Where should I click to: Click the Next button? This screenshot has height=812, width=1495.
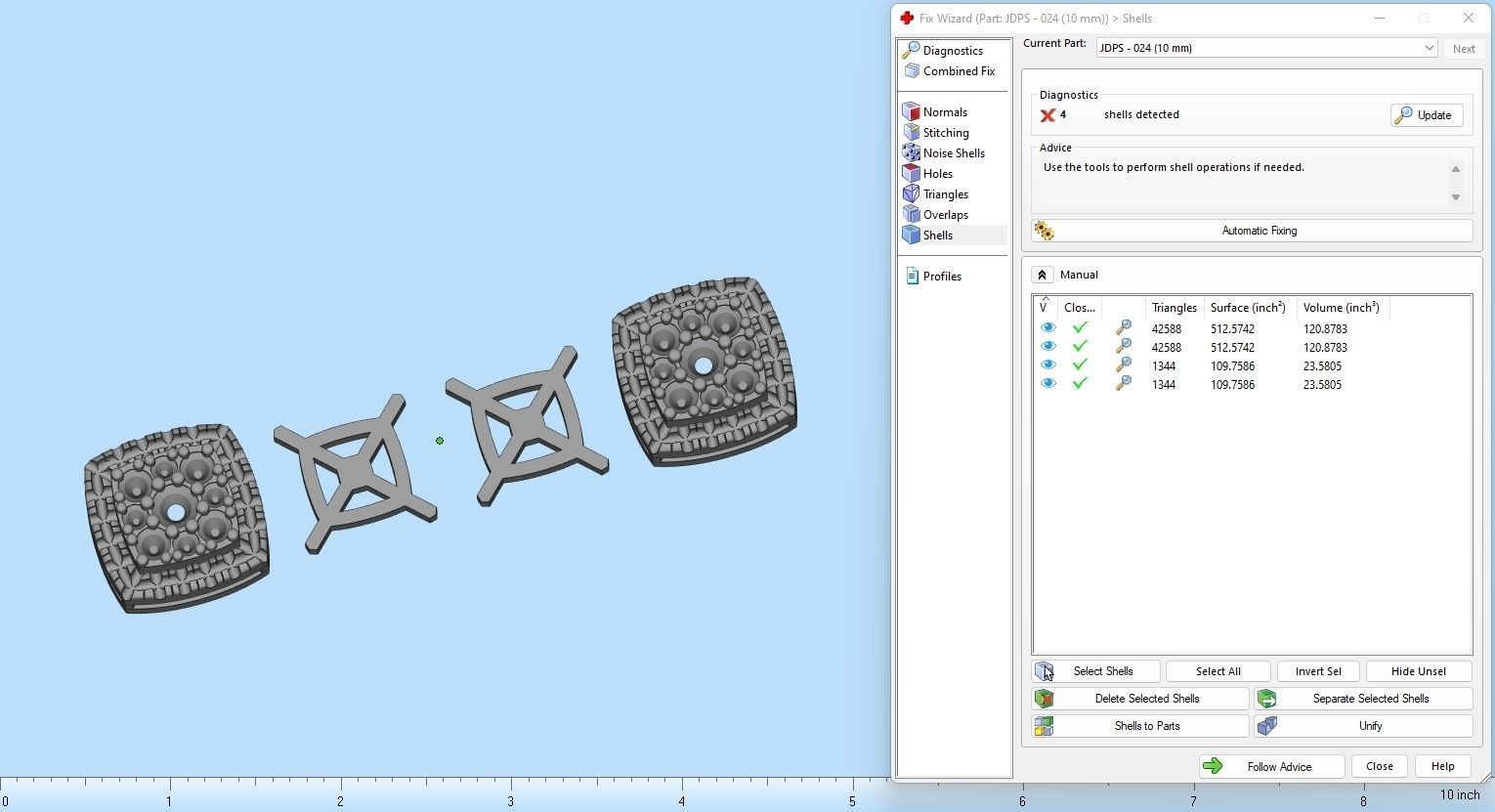(x=1464, y=49)
